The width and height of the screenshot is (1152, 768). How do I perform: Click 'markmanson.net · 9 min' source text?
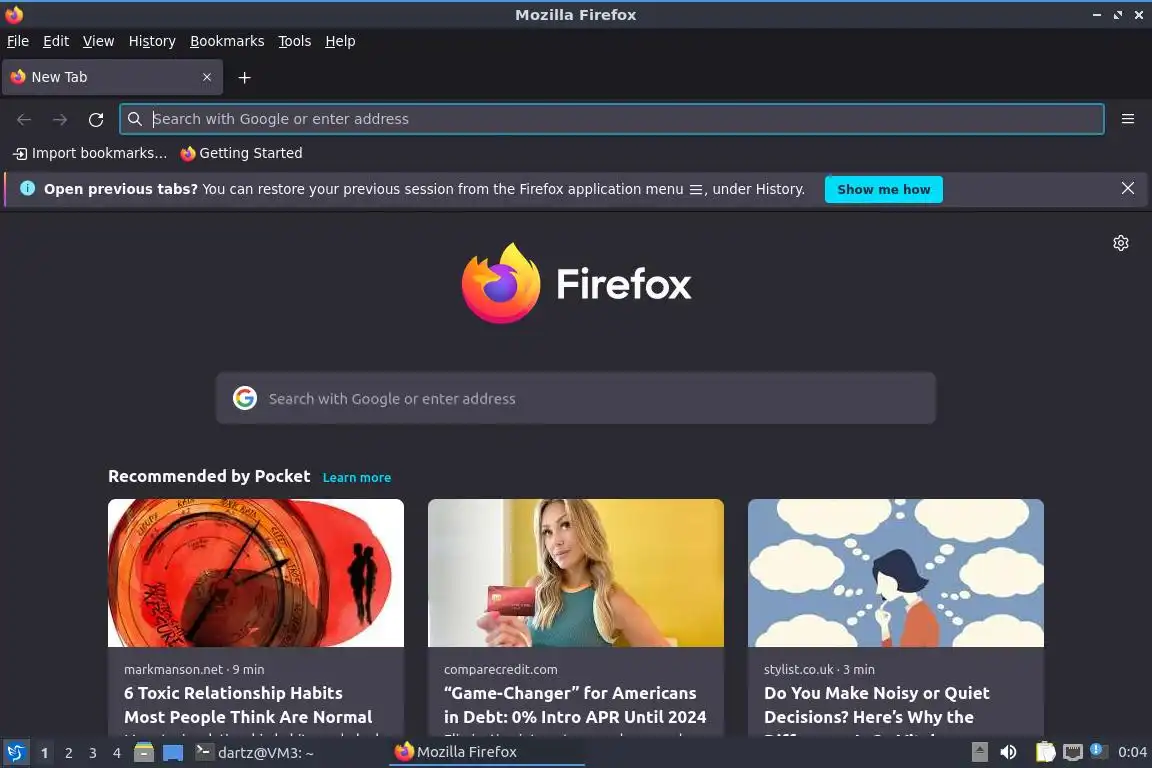(194, 670)
